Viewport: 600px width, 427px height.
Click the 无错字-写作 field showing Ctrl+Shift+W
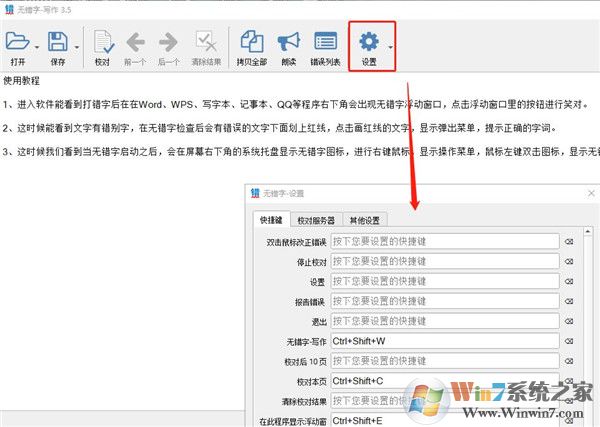(445, 341)
